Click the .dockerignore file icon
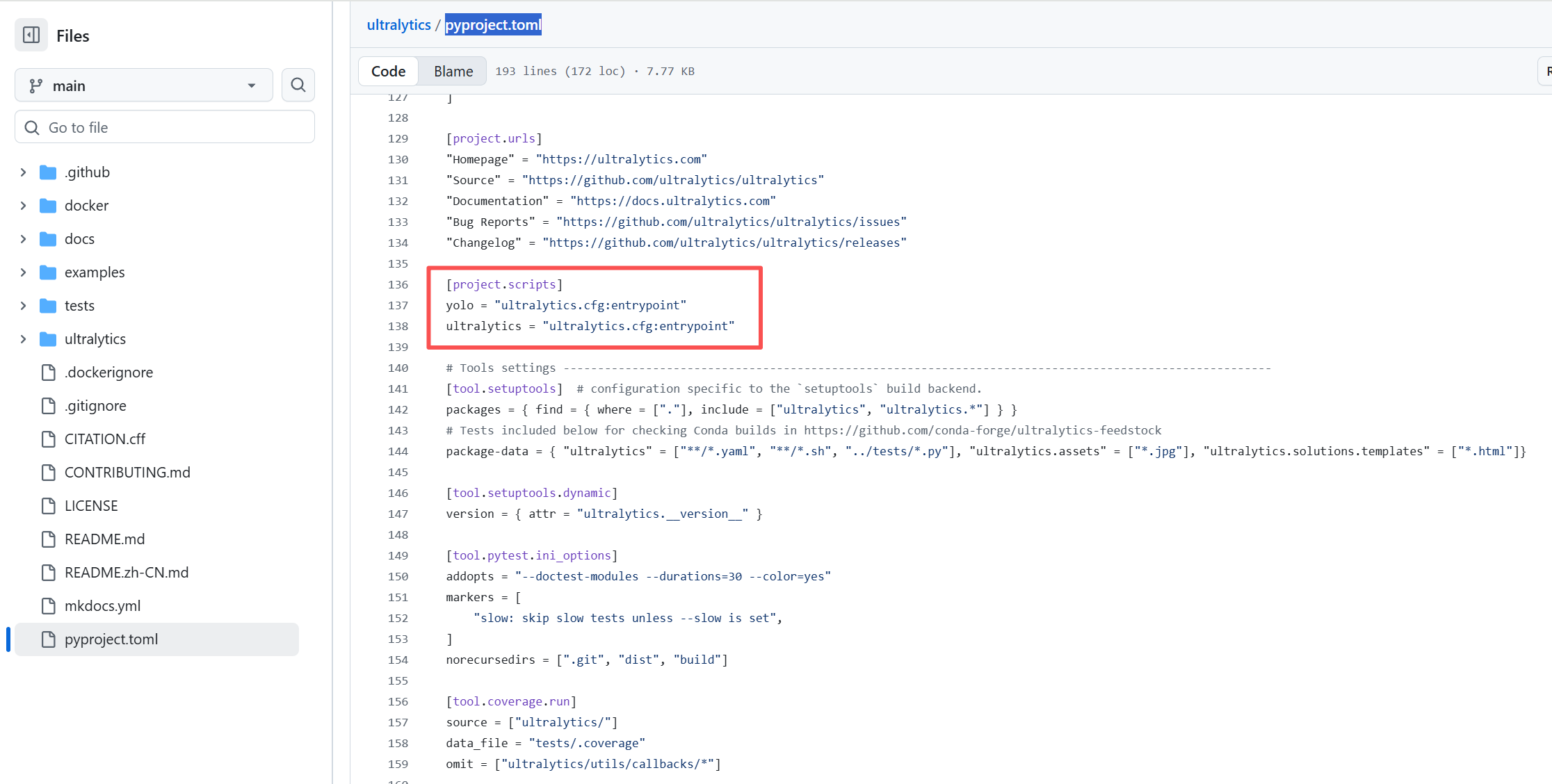1552x784 pixels. (48, 373)
